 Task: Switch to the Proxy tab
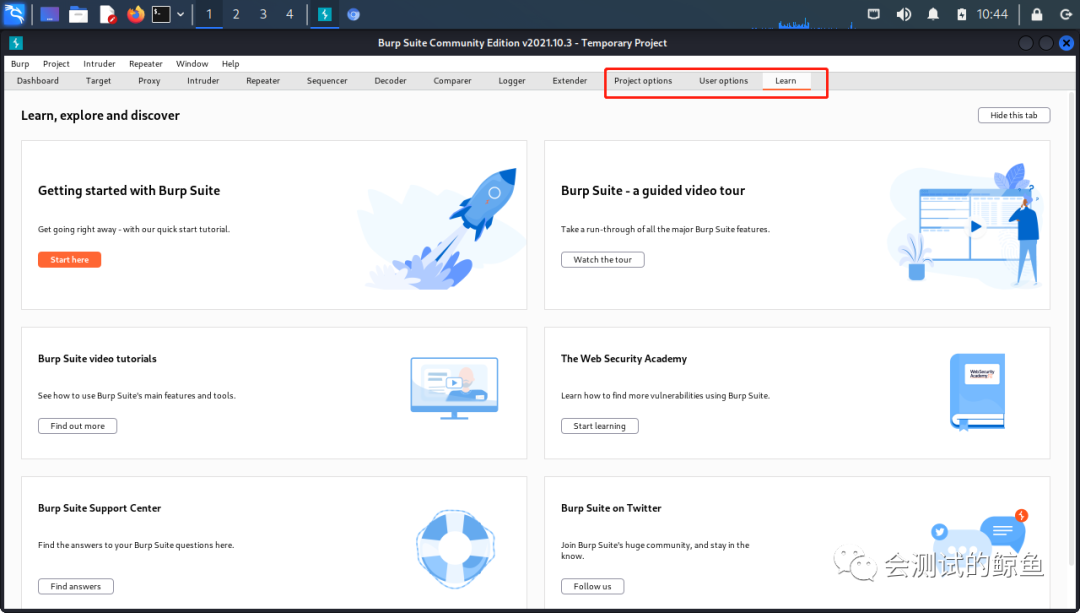click(x=149, y=81)
